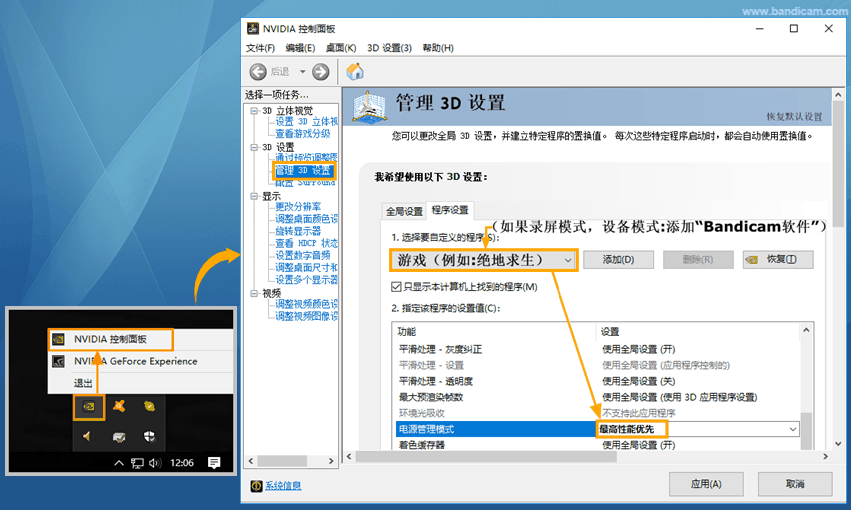Image resolution: width=851 pixels, height=510 pixels.
Task: Click the network icon in taskbar
Action: coord(137,463)
